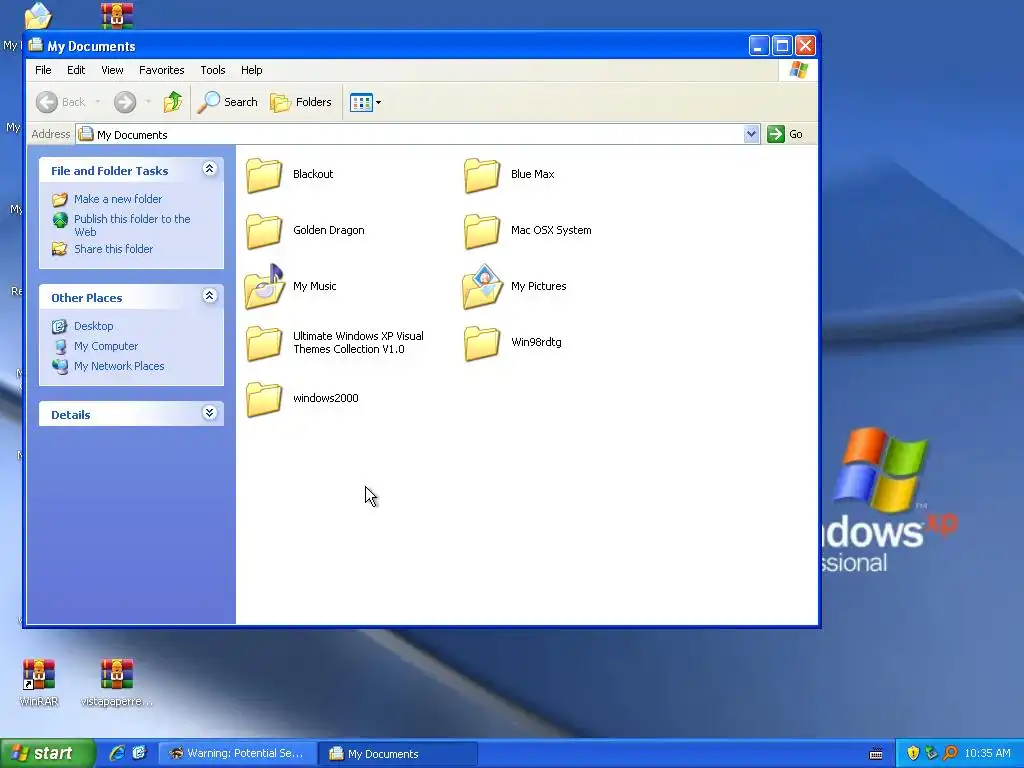Click the My Pictures folder icon
Viewport: 1024px width, 768px height.
click(483, 286)
